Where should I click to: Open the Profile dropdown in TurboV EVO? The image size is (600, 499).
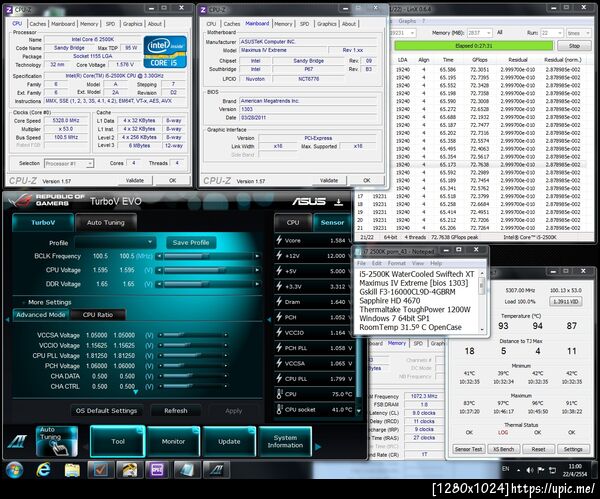[115, 242]
